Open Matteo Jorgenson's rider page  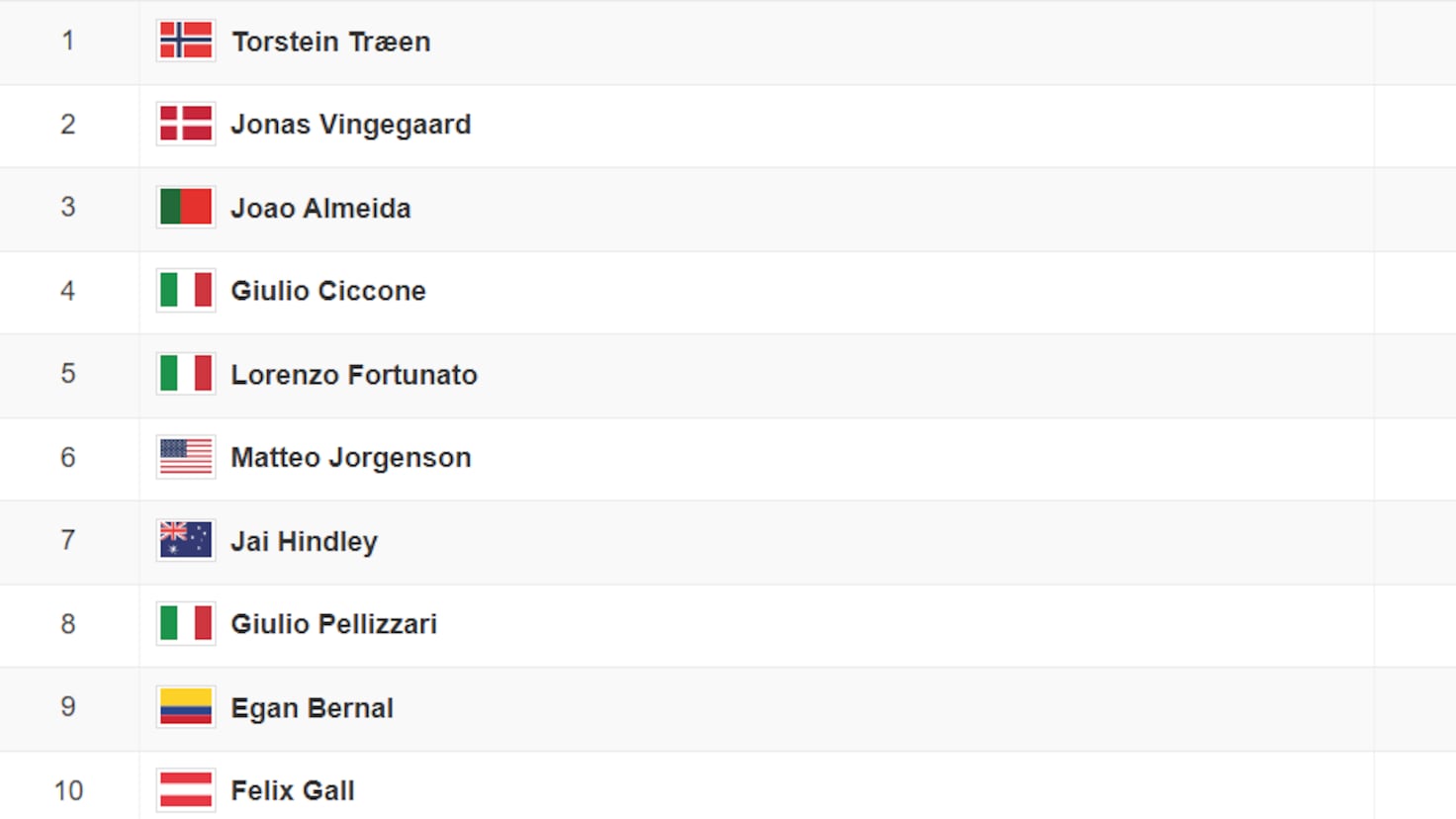coord(351,458)
